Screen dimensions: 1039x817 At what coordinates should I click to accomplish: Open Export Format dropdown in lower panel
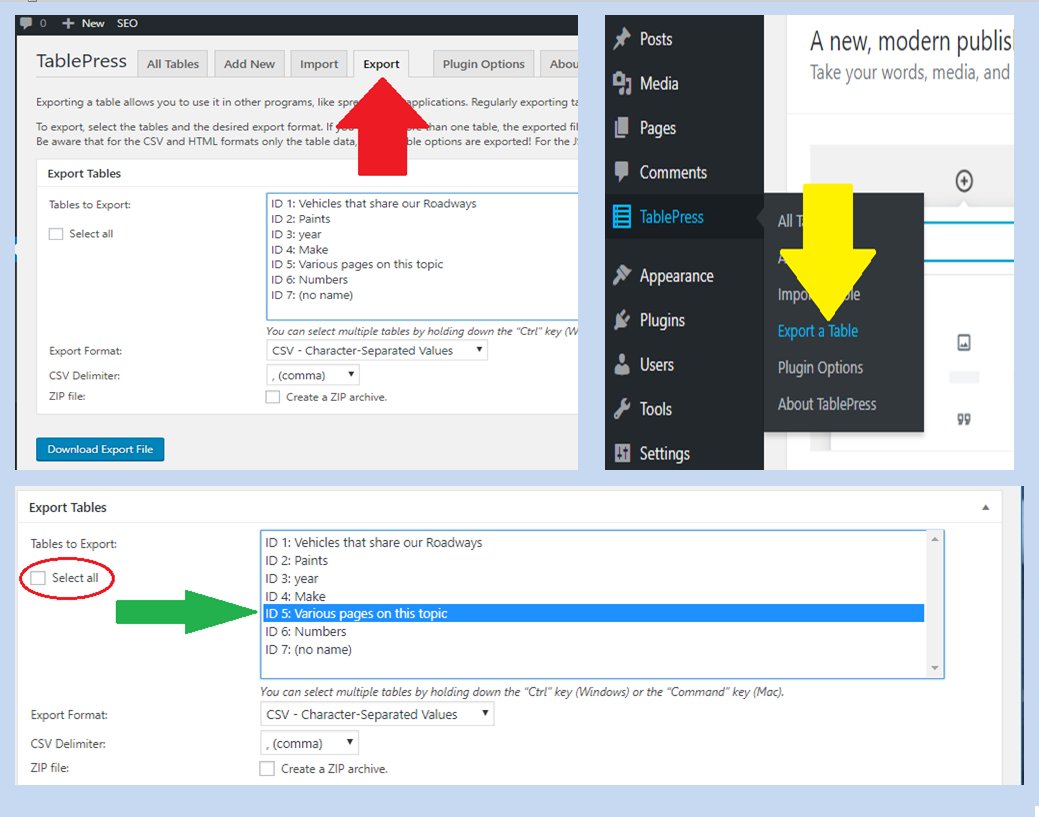coord(376,714)
